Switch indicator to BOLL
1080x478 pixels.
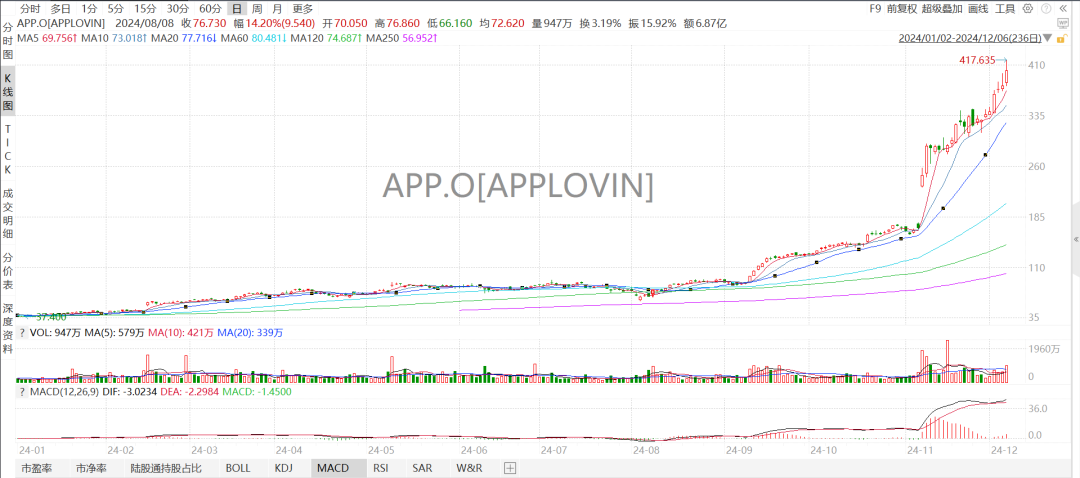(238, 468)
